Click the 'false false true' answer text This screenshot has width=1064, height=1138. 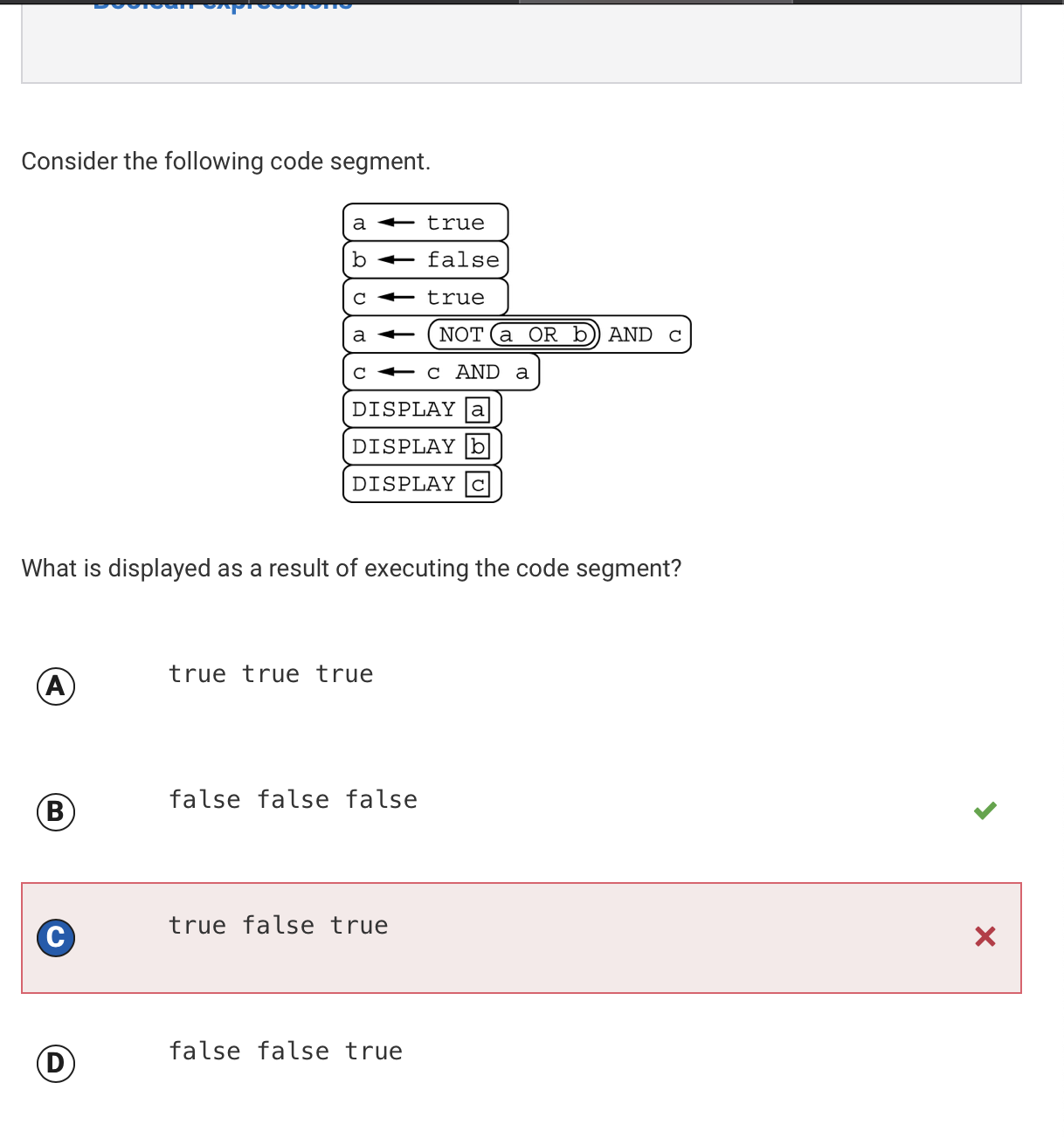click(286, 1052)
